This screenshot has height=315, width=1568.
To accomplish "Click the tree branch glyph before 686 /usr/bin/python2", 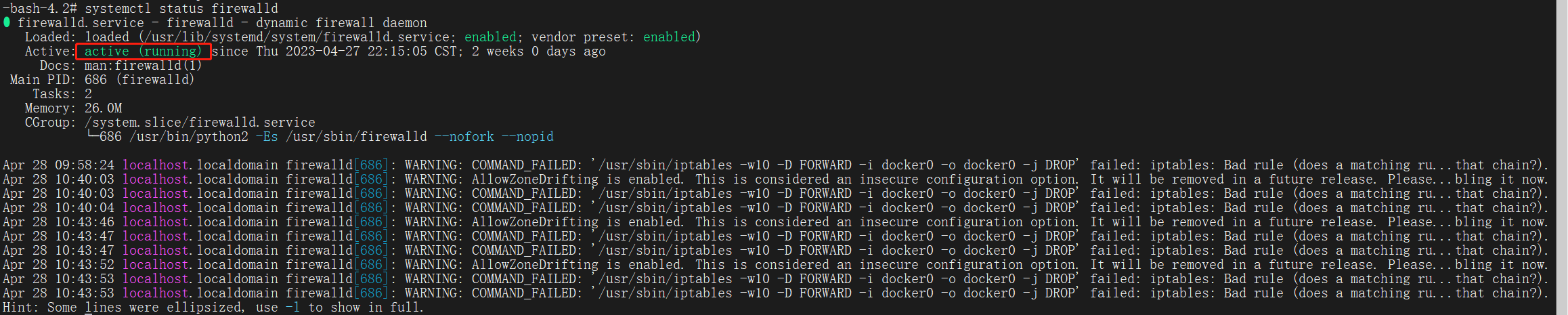I will point(92,137).
